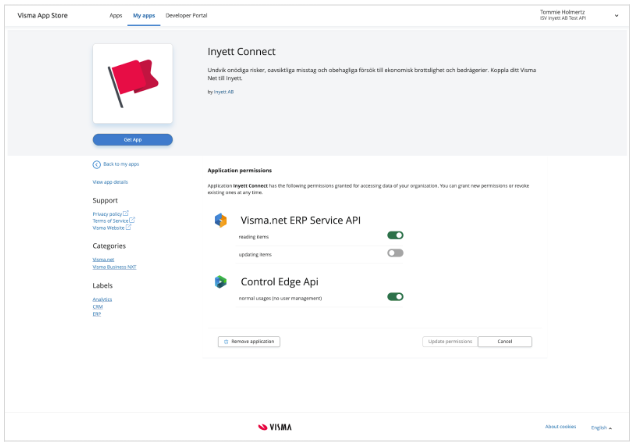
Task: Click the Visma App Store title
Action: coord(43,15)
